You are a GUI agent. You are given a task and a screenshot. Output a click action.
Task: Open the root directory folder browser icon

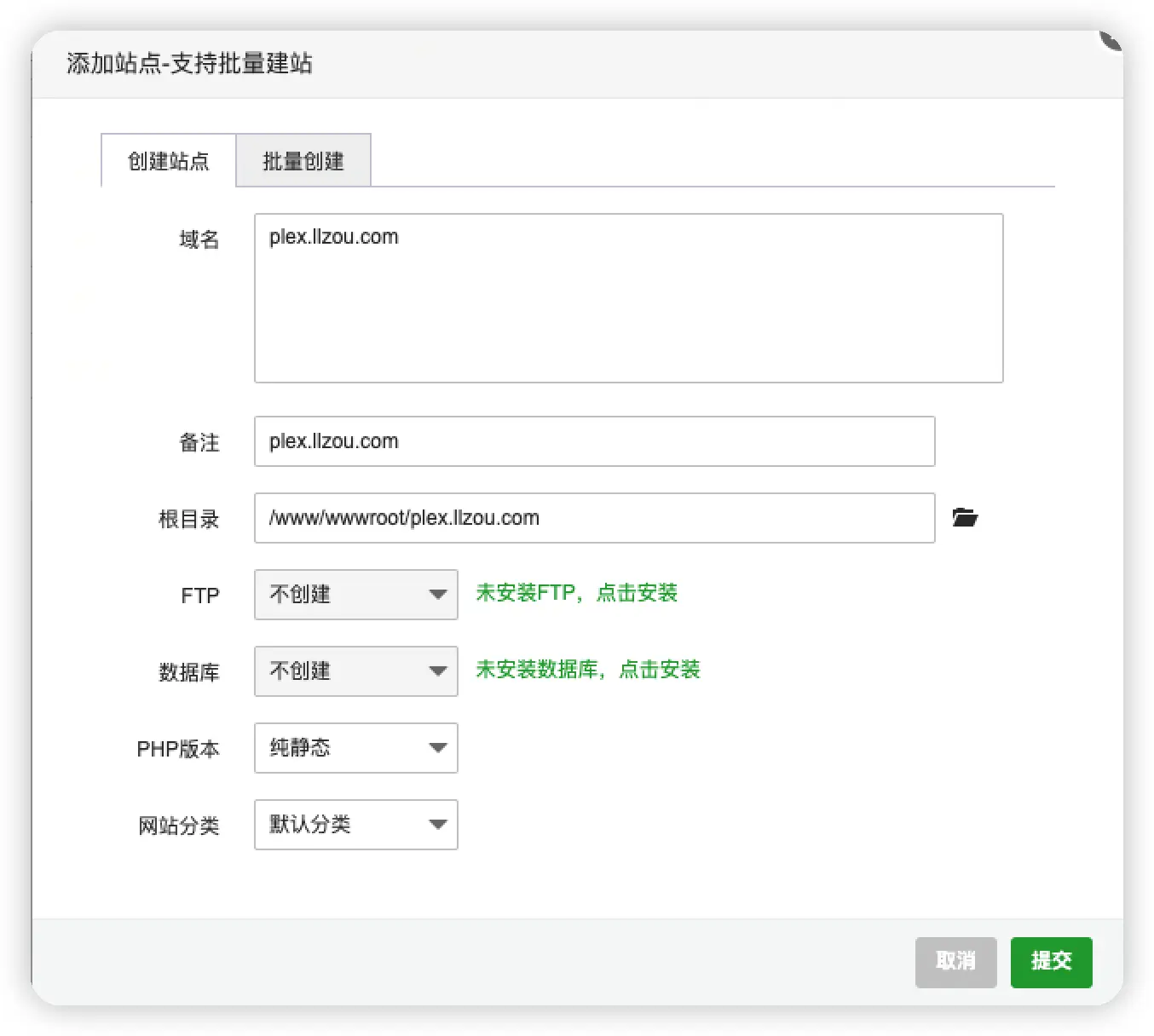click(965, 517)
